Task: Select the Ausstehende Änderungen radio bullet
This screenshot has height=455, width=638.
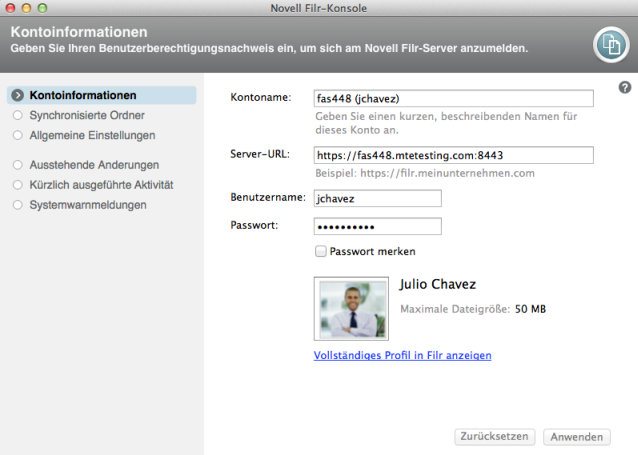Action: (17, 165)
